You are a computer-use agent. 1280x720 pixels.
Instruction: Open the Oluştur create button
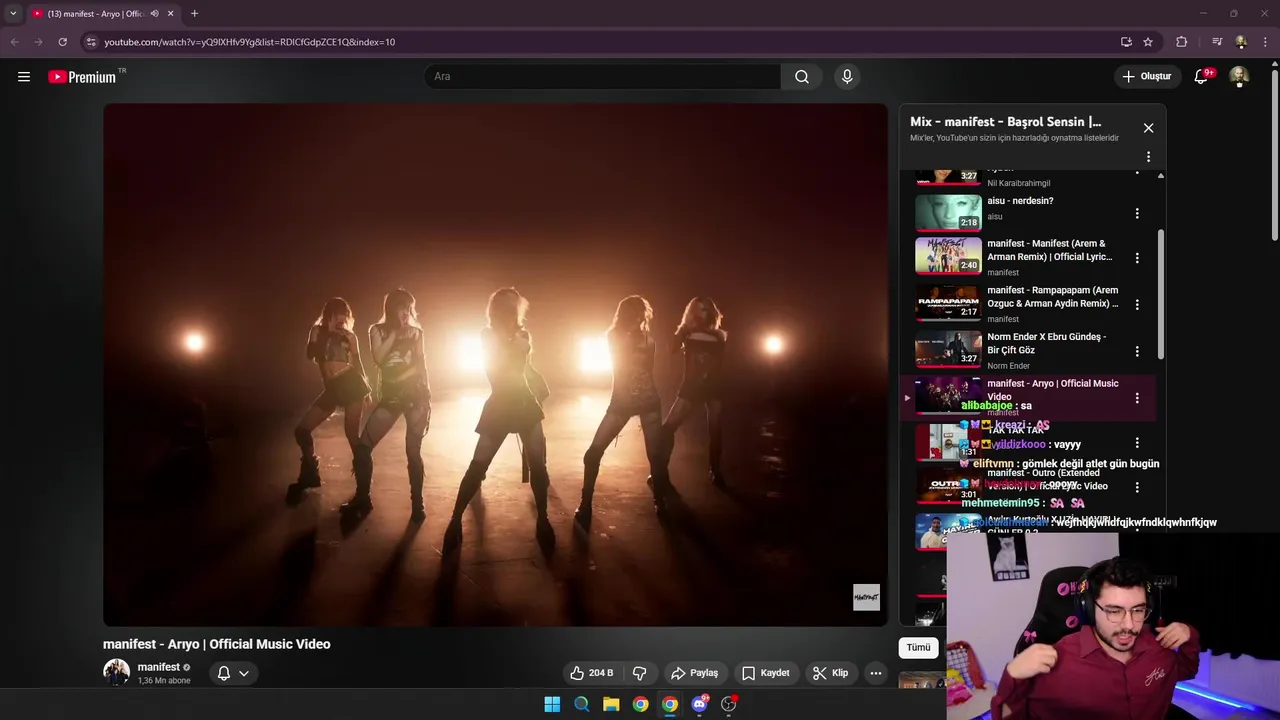pyautogui.click(x=1146, y=76)
